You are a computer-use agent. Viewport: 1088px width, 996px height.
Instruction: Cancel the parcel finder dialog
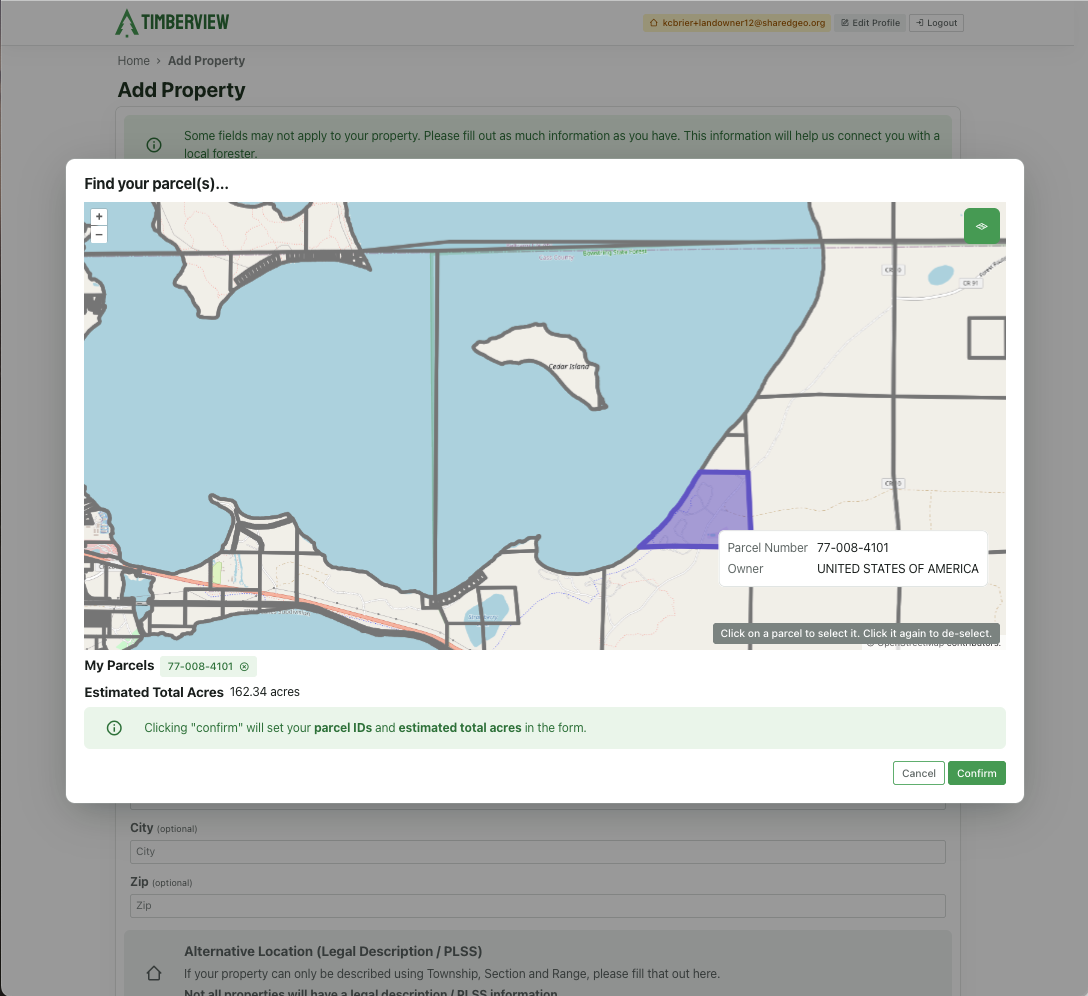918,773
